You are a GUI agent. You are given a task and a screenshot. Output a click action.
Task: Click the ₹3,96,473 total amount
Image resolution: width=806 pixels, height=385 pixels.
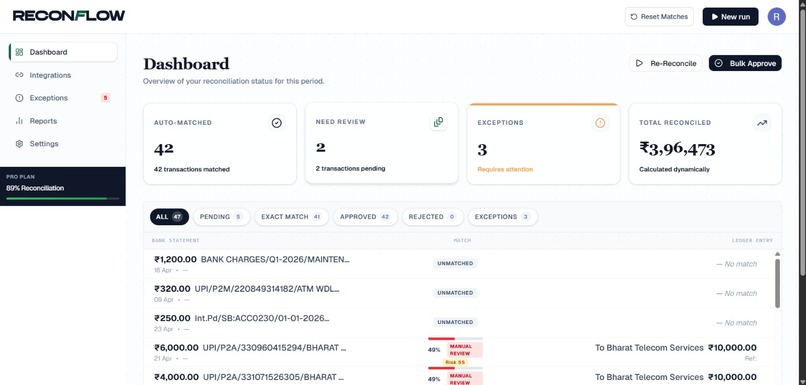click(677, 149)
